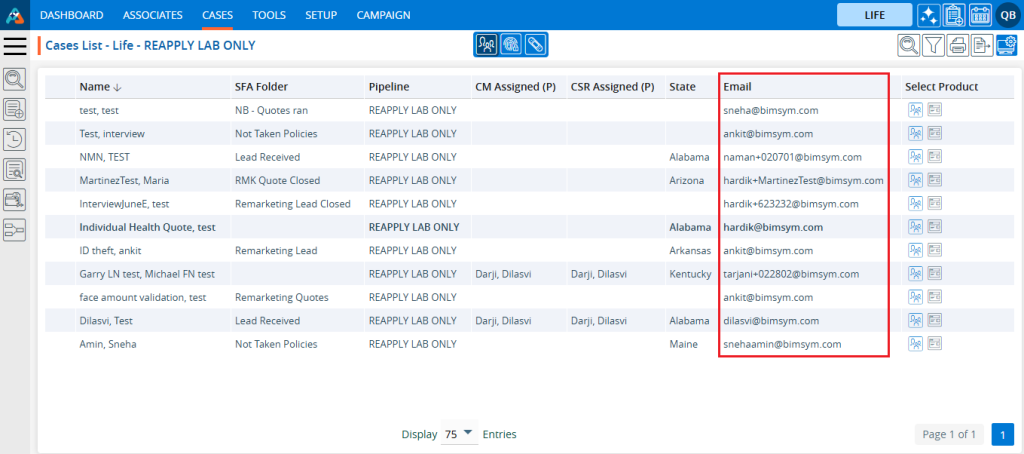Click the history clock icon in left sidebar

pyautogui.click(x=15, y=140)
